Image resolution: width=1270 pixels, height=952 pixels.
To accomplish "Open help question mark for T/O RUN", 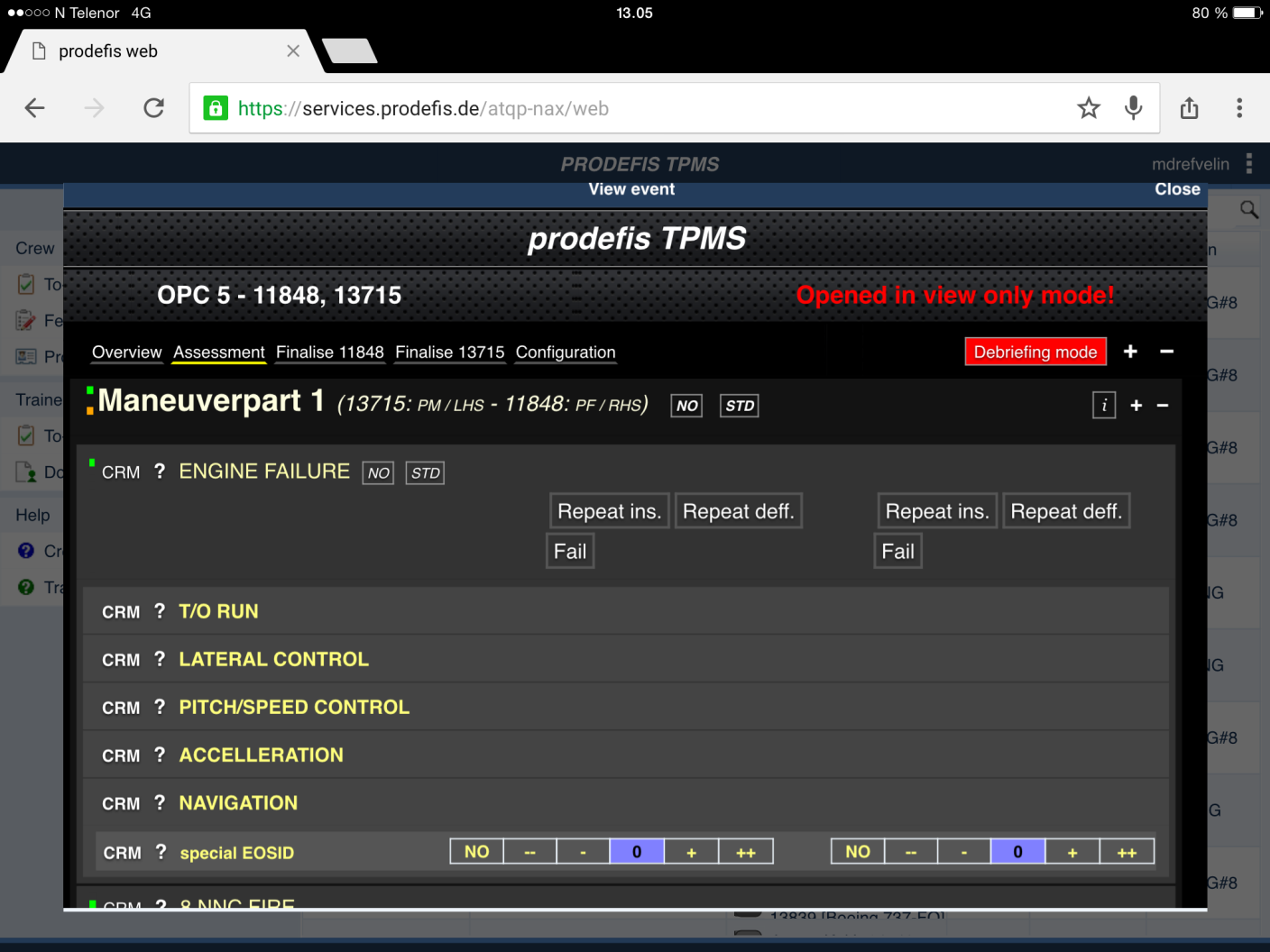I will point(160,611).
